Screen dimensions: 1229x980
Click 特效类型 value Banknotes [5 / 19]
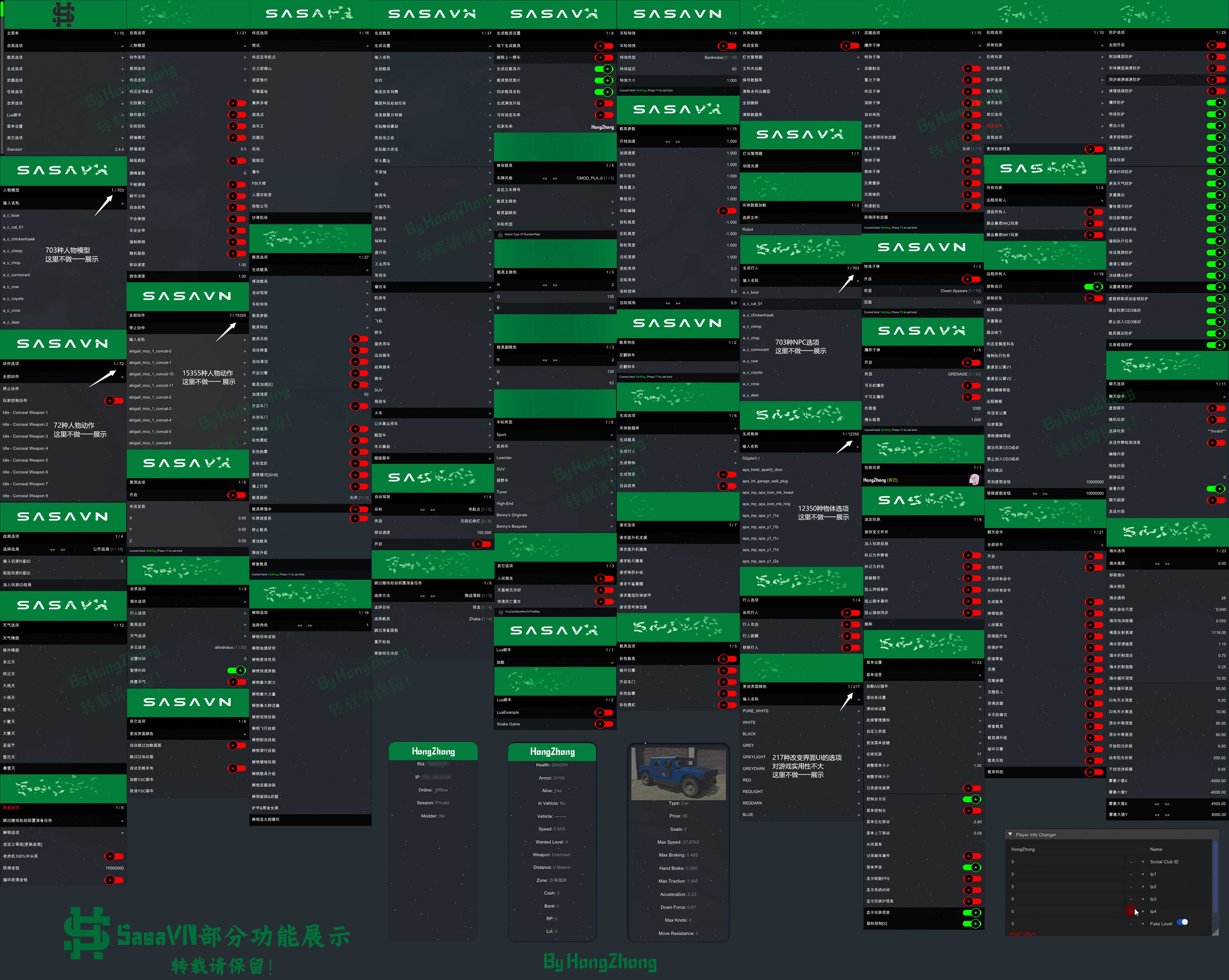coord(720,58)
